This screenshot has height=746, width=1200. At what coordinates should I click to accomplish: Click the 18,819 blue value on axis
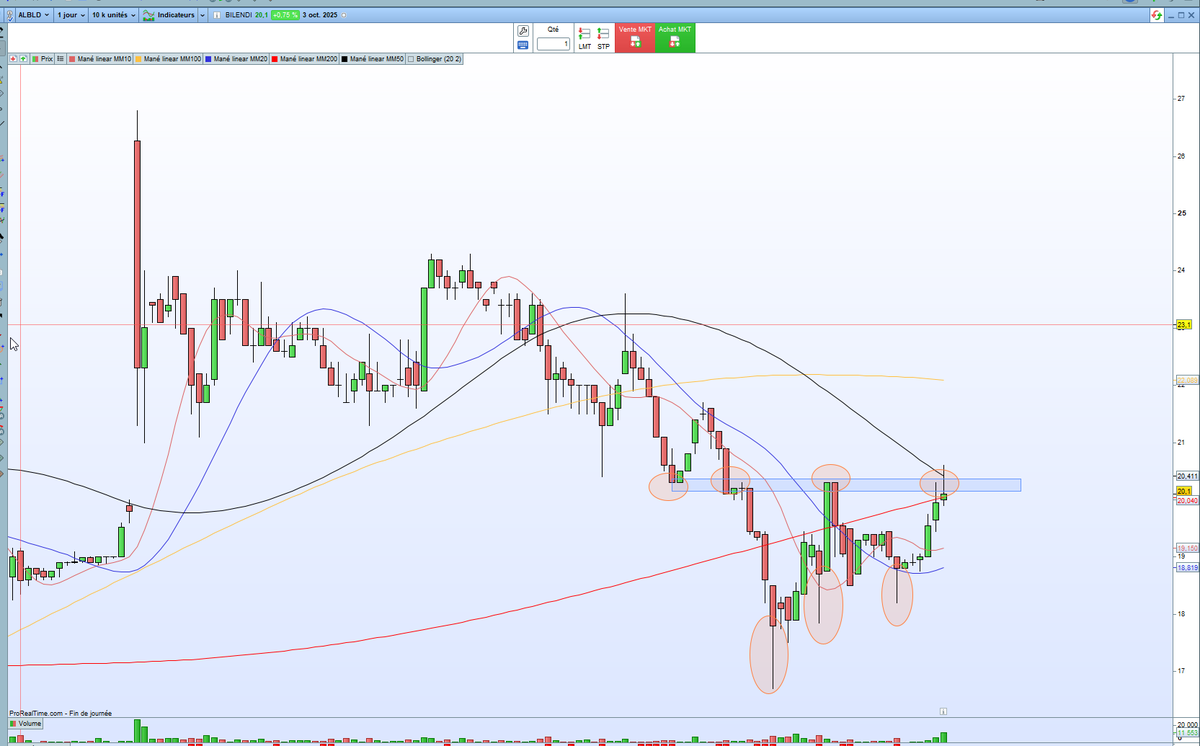[1186, 567]
